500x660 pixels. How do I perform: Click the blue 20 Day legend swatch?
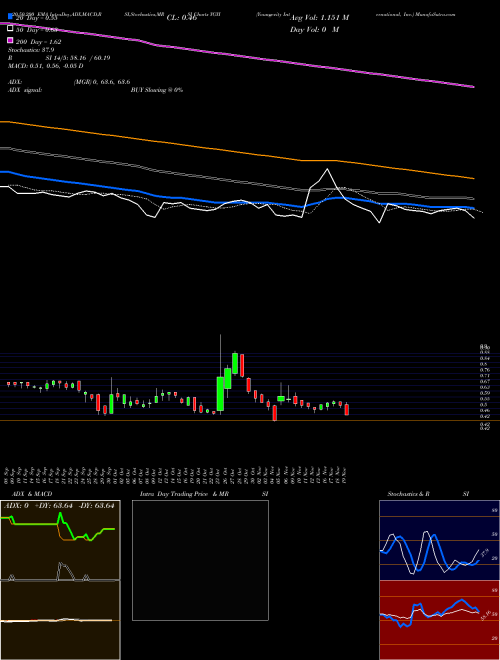tap(10, 16)
